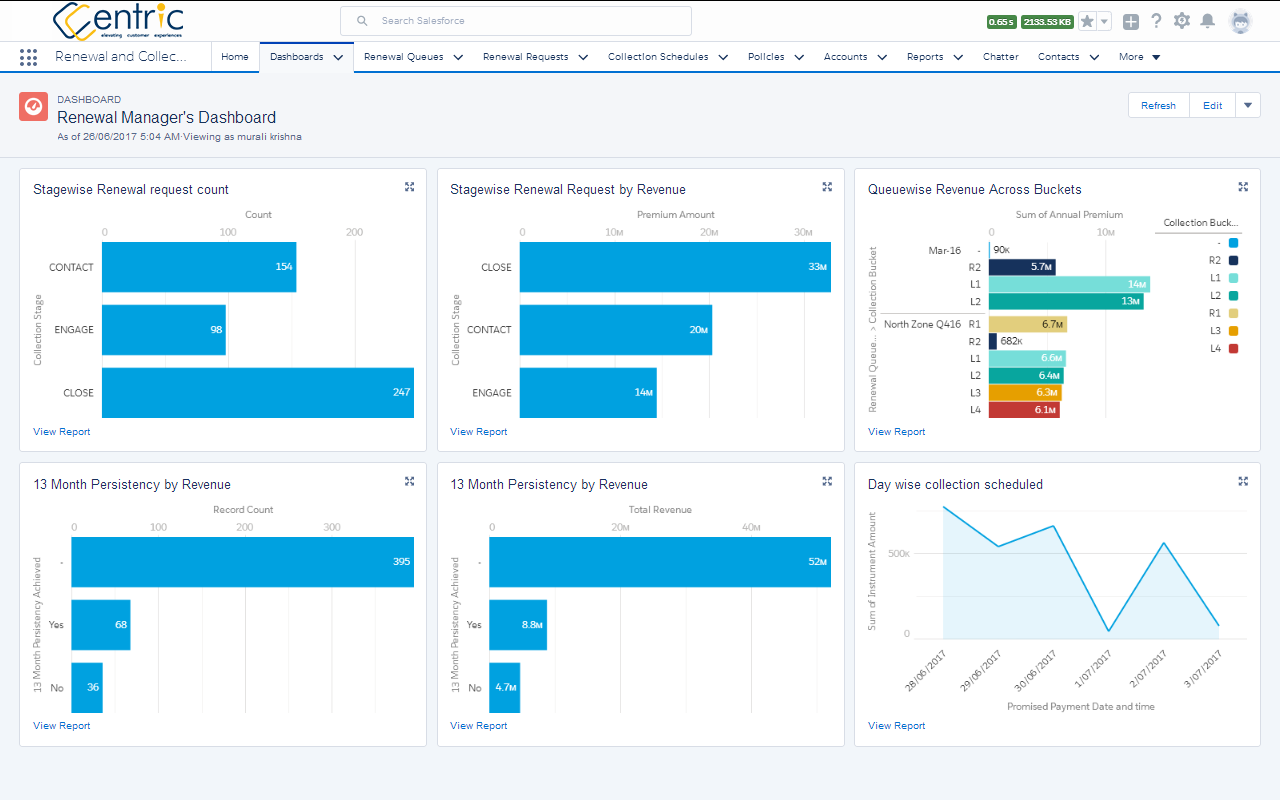Image resolution: width=1280 pixels, height=800 pixels.
Task: Click the Favorites star icon
Action: point(1087,21)
